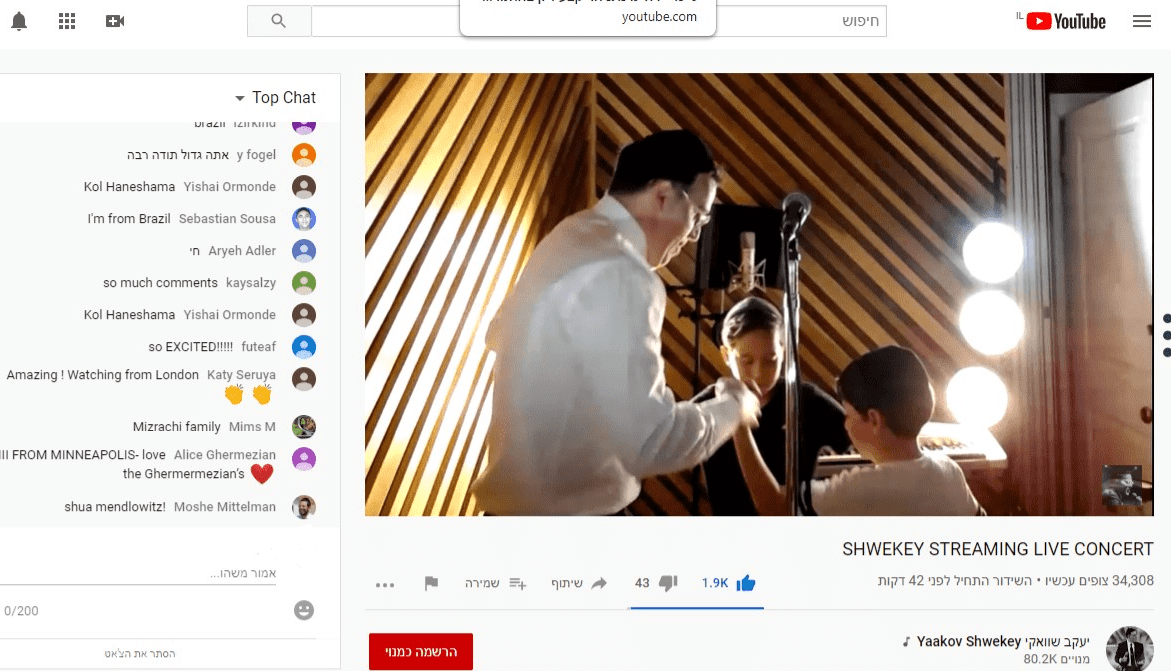Click the 'I'm from Brazil' chat message

pos(128,219)
